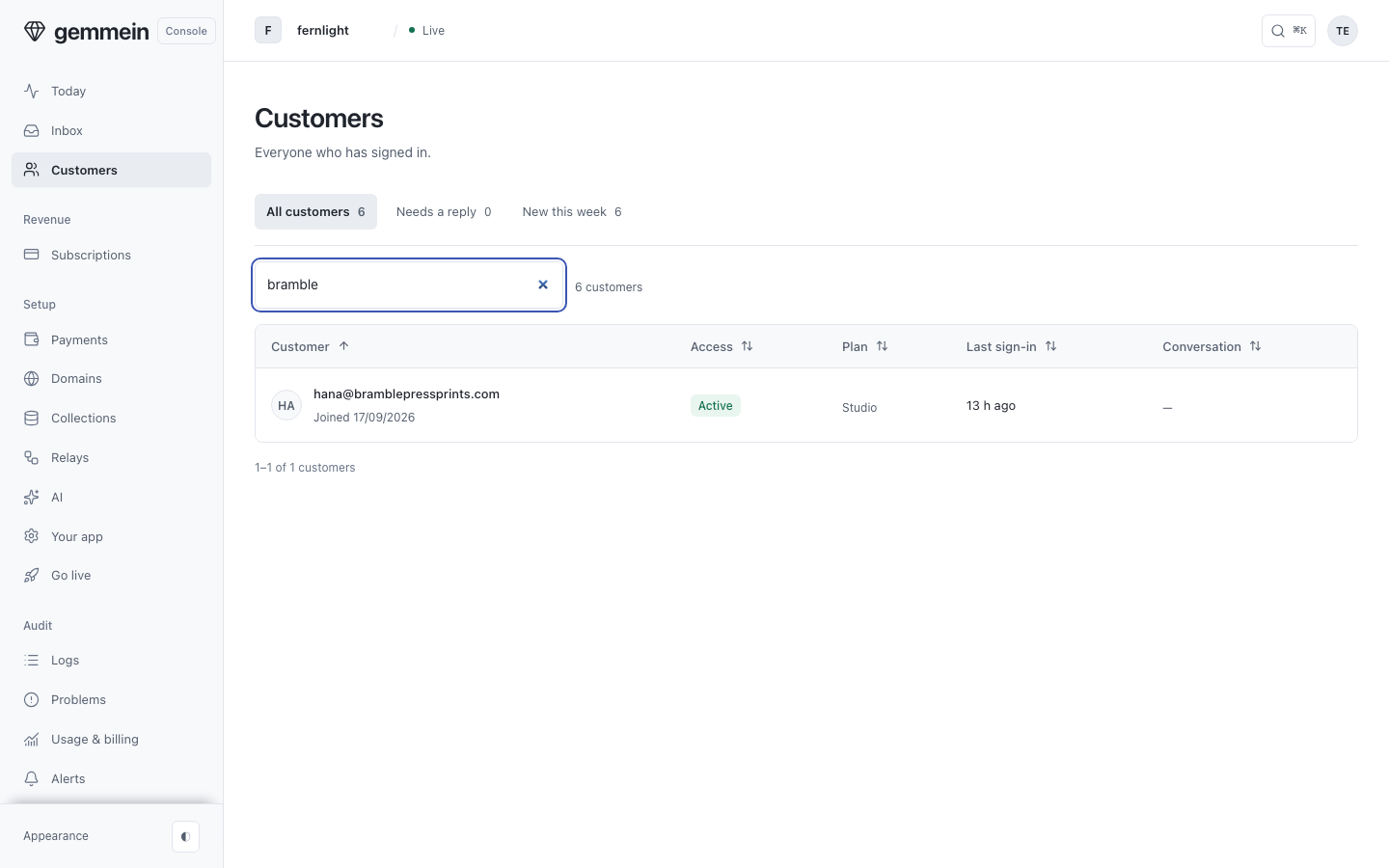Click the Console badge button
Viewport: 1389px width, 868px height.
coord(186,31)
